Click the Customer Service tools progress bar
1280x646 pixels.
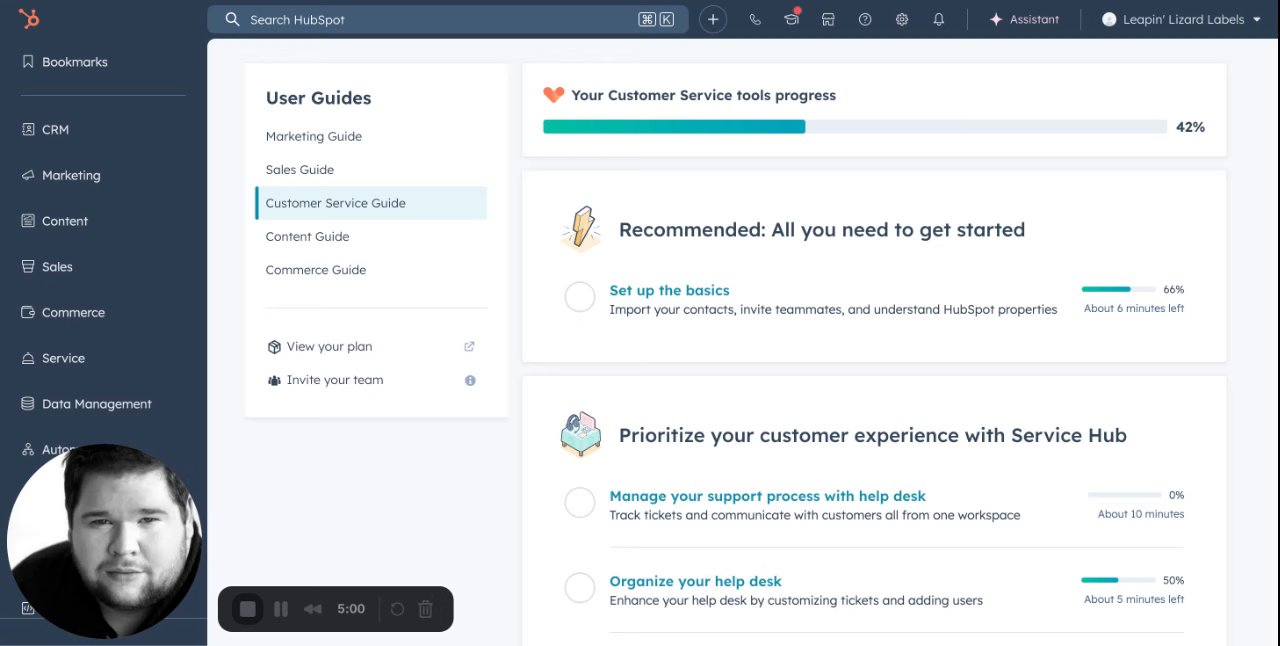pyautogui.click(x=854, y=127)
